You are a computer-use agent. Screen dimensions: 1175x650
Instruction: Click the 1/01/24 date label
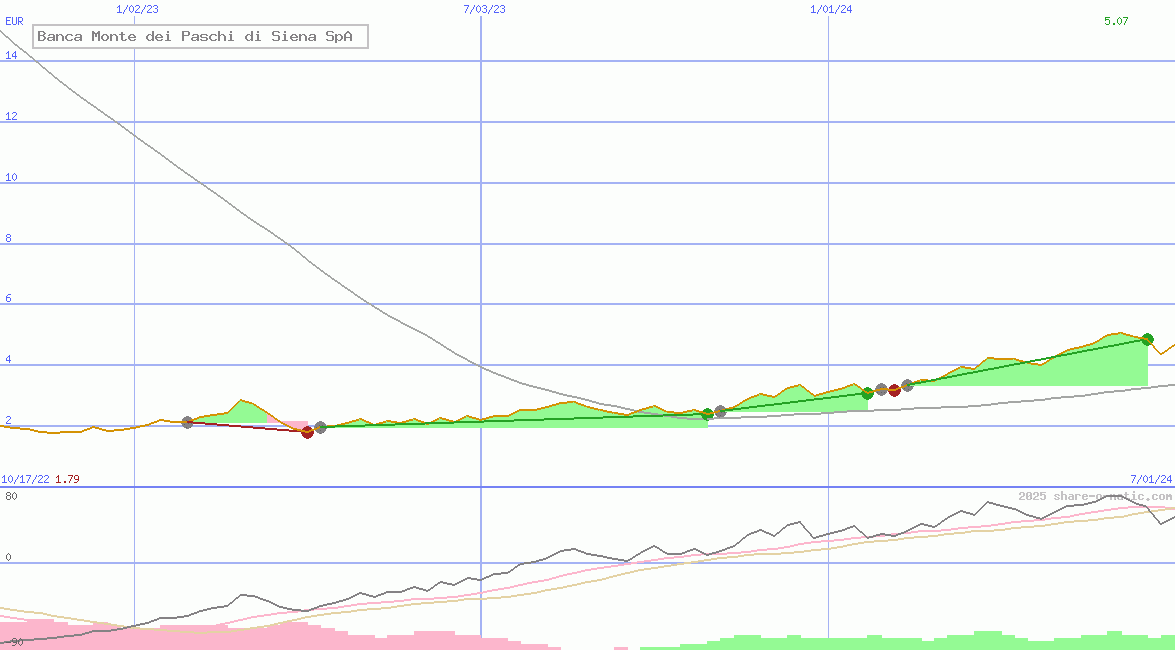(x=831, y=9)
